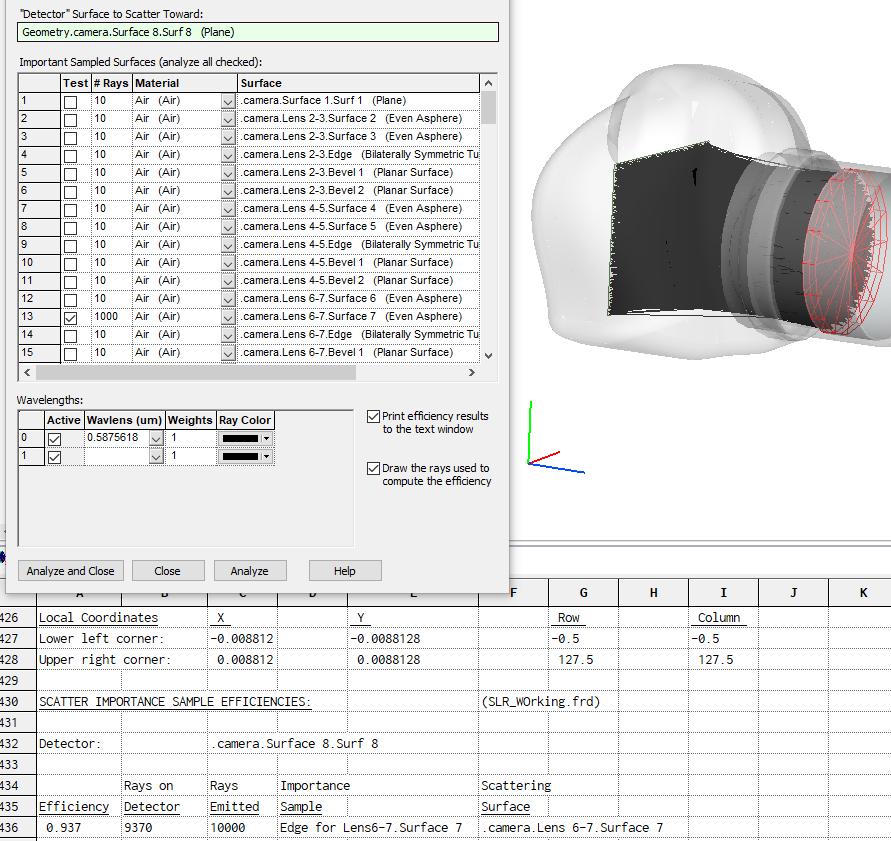Screen dimensions: 891x841
Task: Toggle 'Draw the rays used to compute' checkbox
Action: [374, 468]
